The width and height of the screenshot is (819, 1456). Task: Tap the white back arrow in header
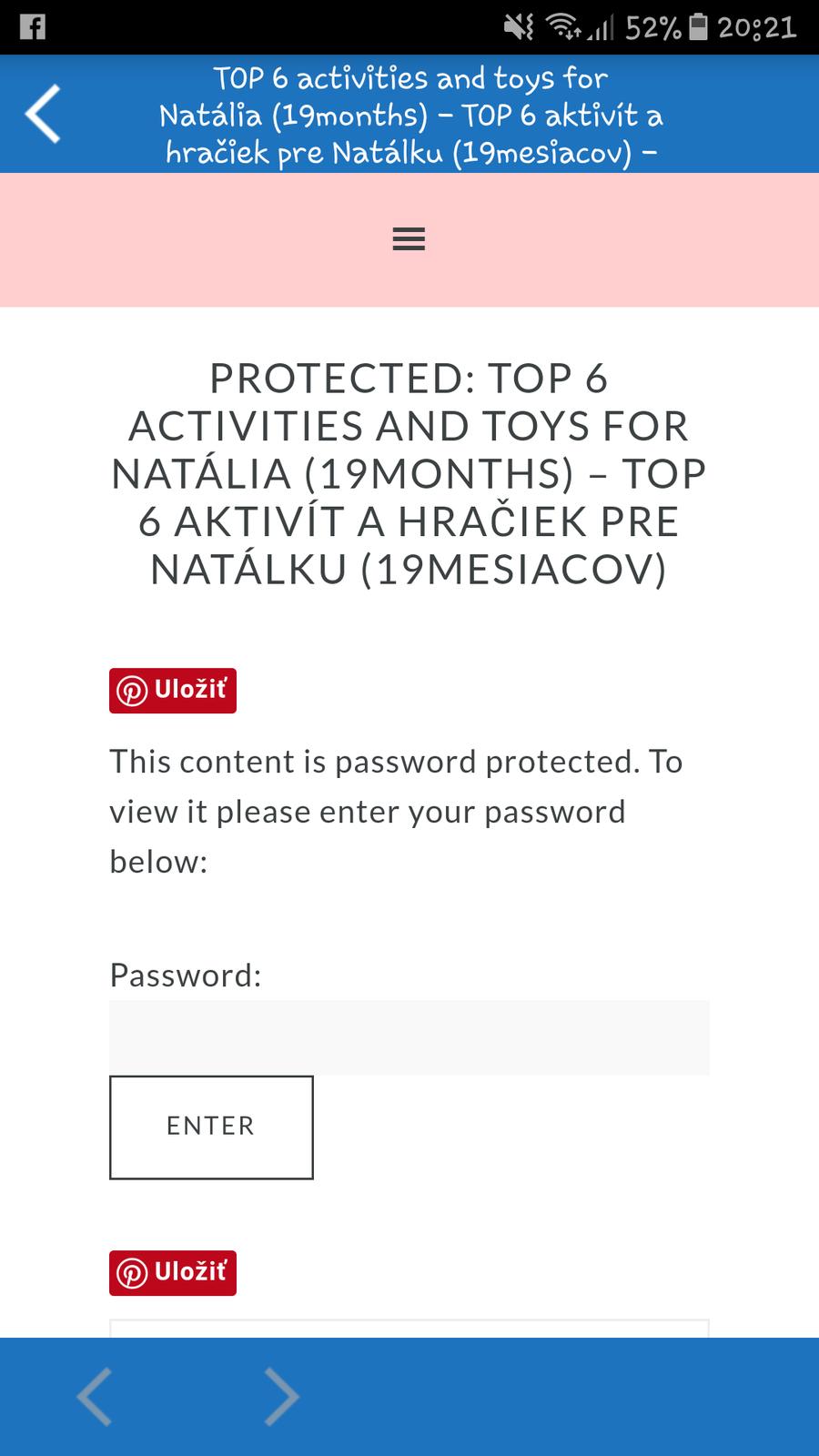(43, 114)
